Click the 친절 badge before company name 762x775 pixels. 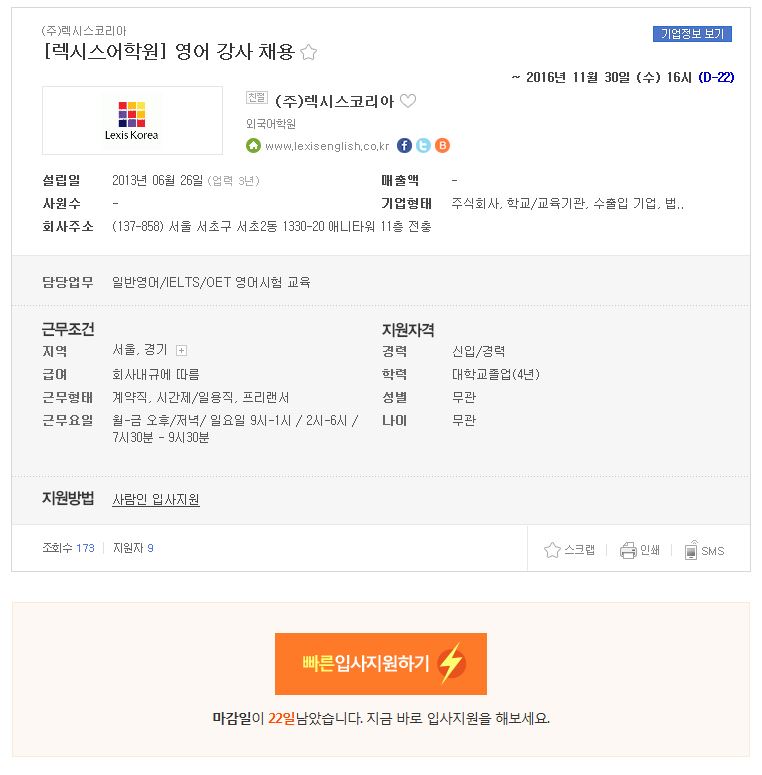256,97
